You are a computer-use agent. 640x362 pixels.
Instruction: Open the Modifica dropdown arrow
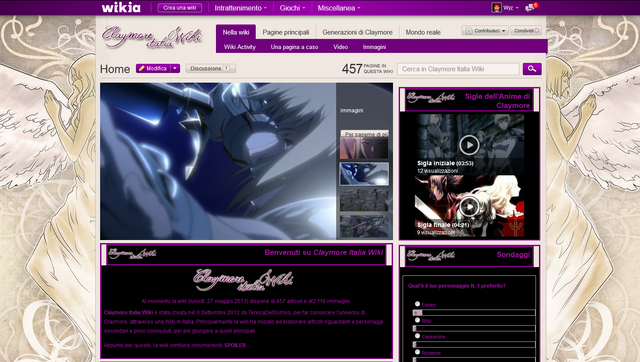(175, 69)
